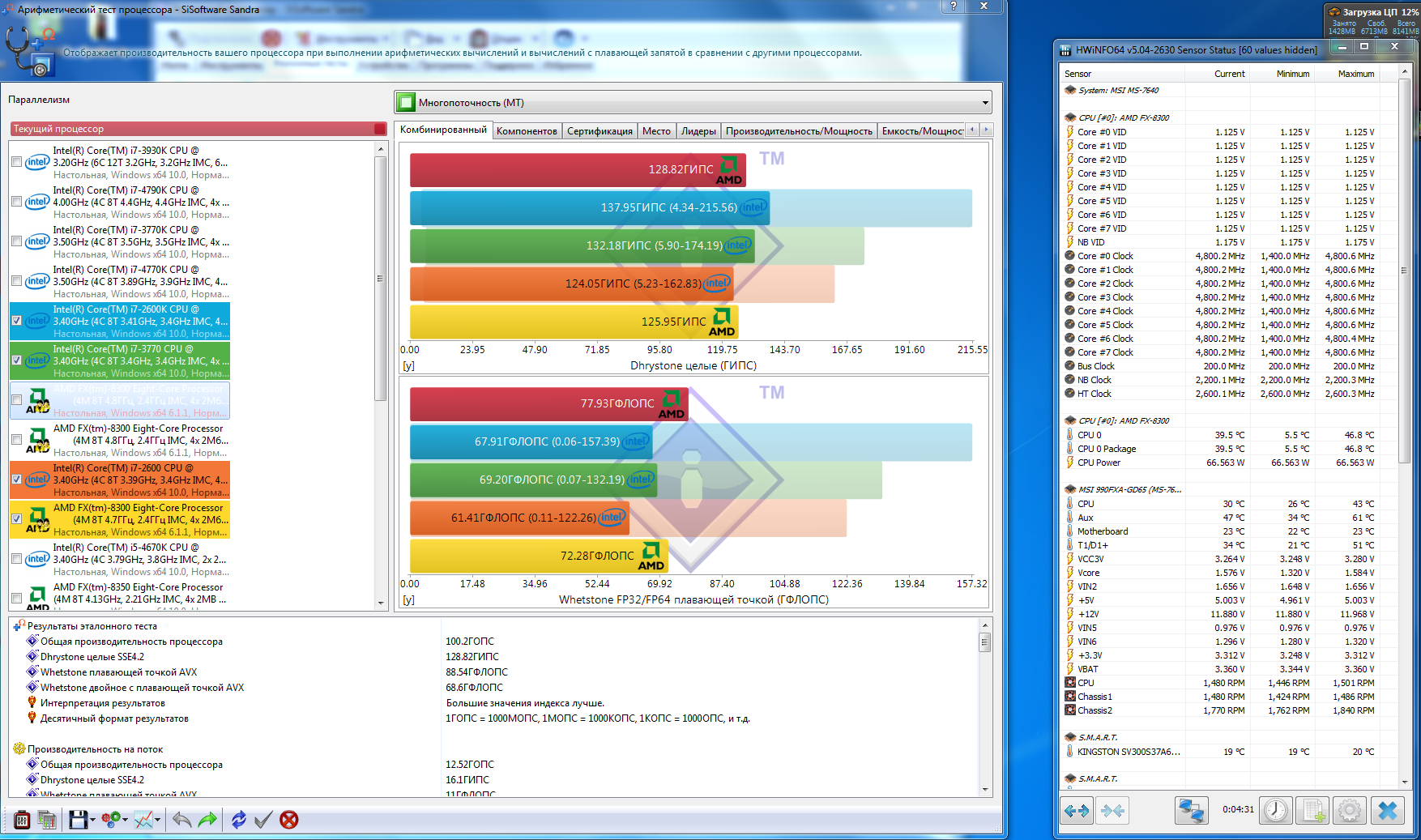Check the Intel Core i7-4790K checkbox
The width and height of the screenshot is (1421, 840).
pyautogui.click(x=17, y=202)
